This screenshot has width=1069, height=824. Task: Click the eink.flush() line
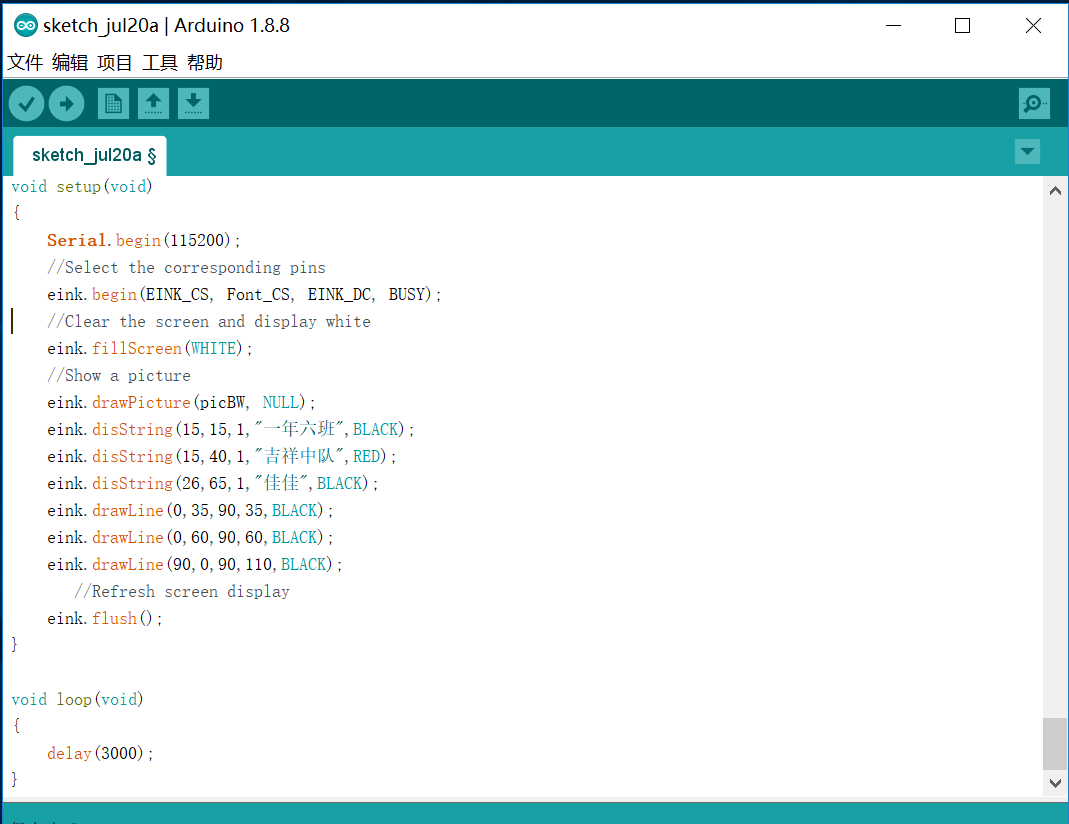[104, 619]
